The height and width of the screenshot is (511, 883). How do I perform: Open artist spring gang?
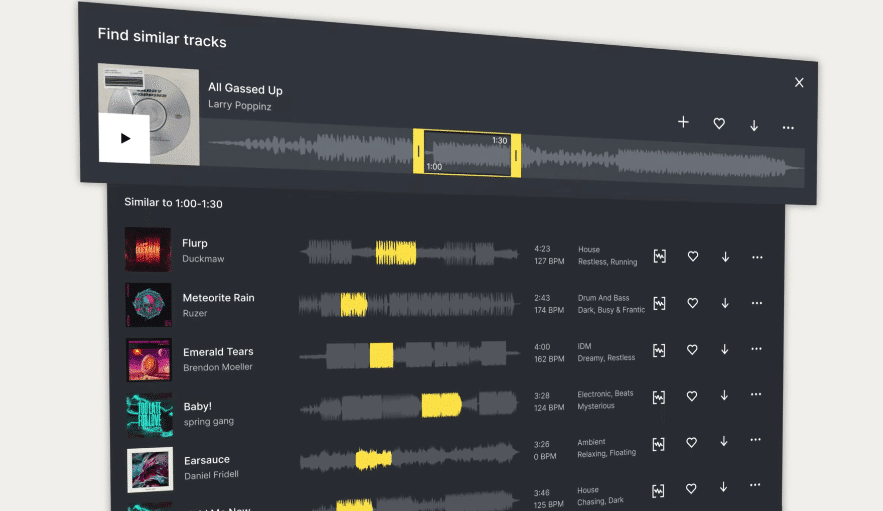tap(209, 421)
